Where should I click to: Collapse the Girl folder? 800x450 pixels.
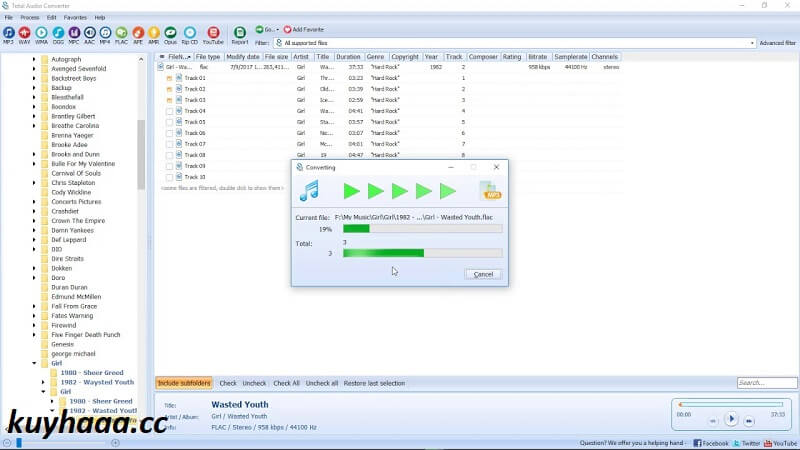[x=34, y=363]
